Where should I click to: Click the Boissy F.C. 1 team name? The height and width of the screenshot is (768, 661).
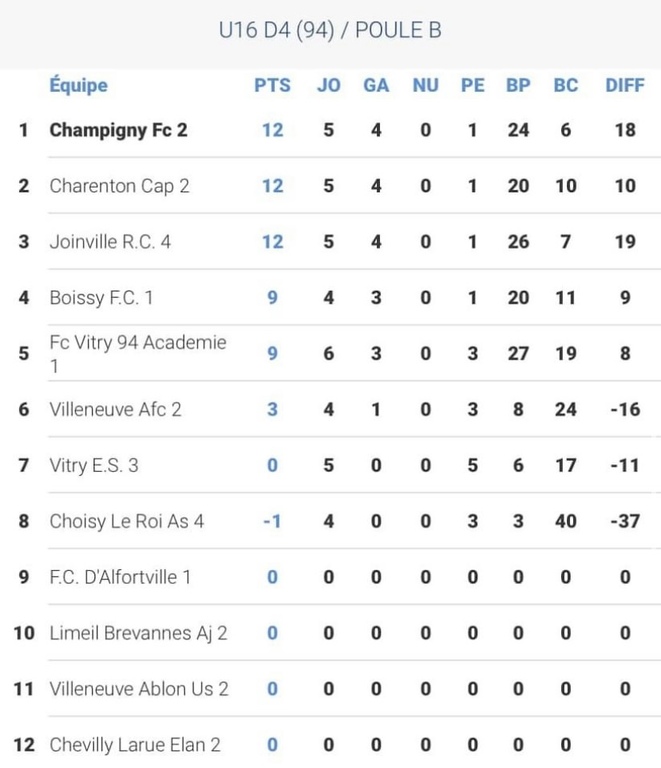101,298
